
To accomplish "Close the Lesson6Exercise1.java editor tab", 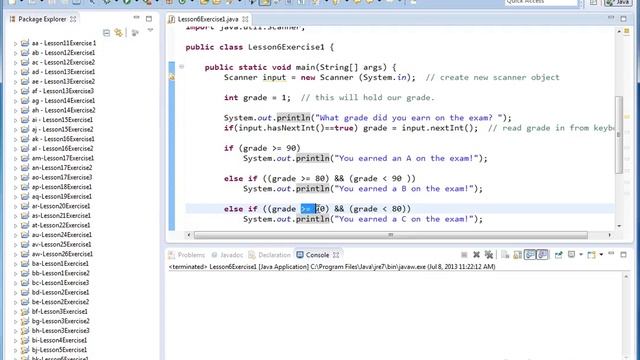I will [x=245, y=19].
